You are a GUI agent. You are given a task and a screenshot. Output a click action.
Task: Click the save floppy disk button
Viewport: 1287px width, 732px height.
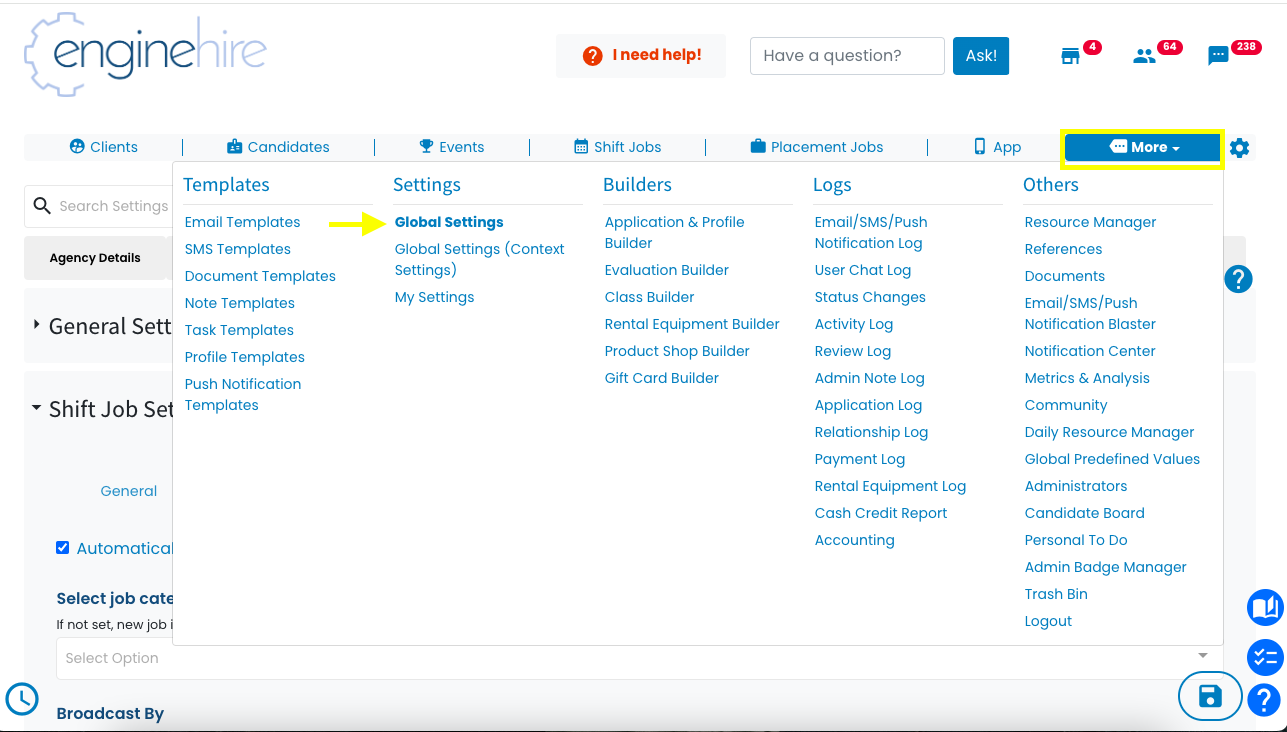click(1210, 696)
